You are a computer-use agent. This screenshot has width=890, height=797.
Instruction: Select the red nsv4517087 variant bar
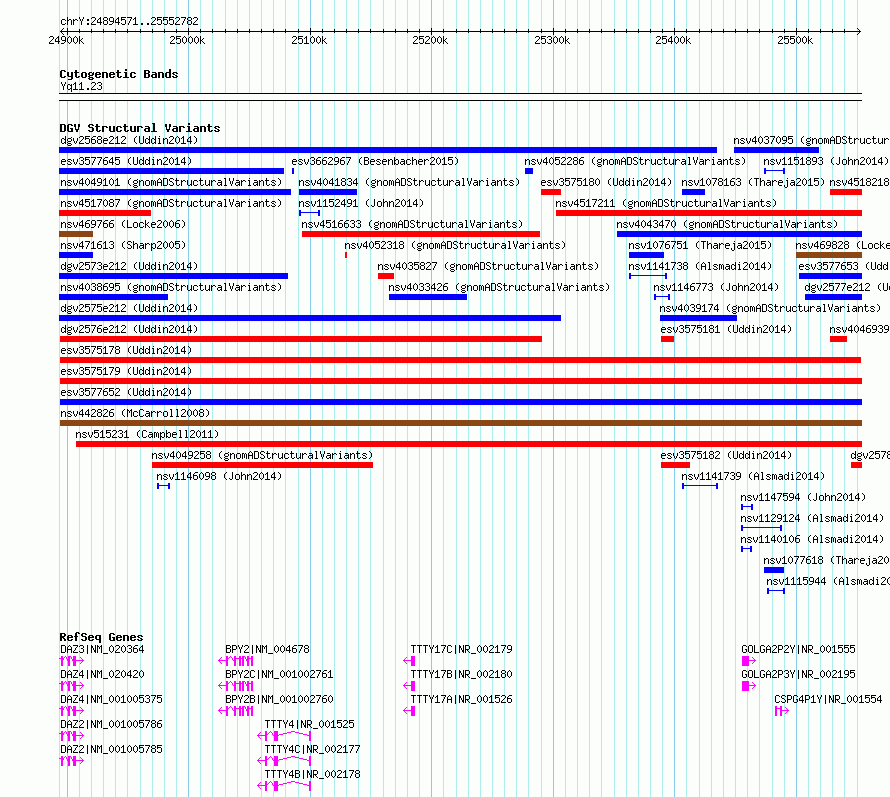(x=105, y=213)
